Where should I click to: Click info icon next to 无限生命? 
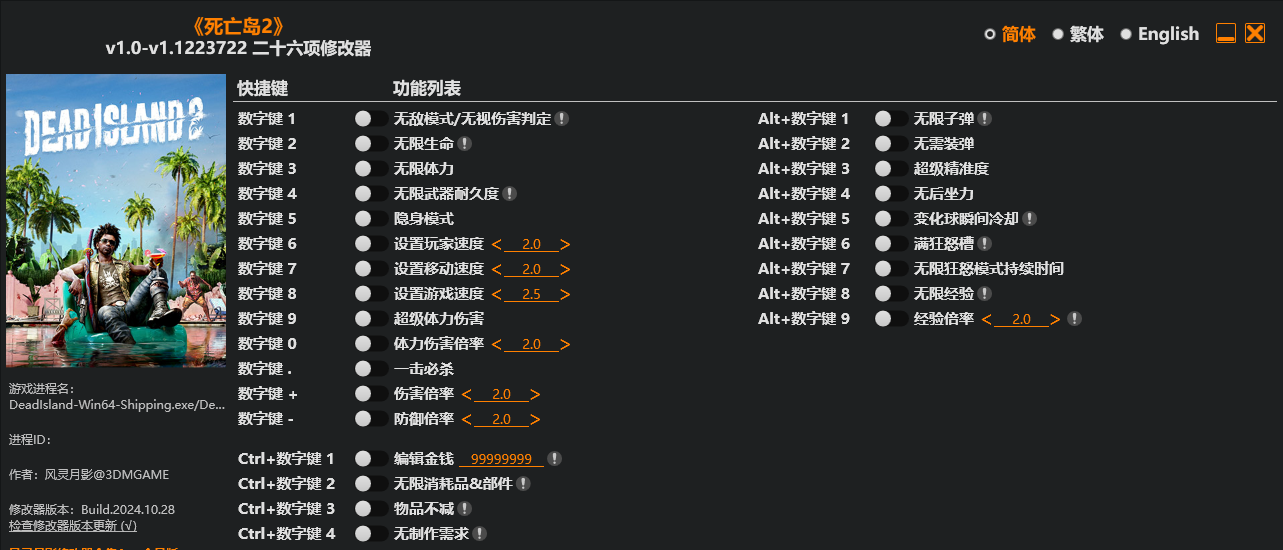[465, 144]
